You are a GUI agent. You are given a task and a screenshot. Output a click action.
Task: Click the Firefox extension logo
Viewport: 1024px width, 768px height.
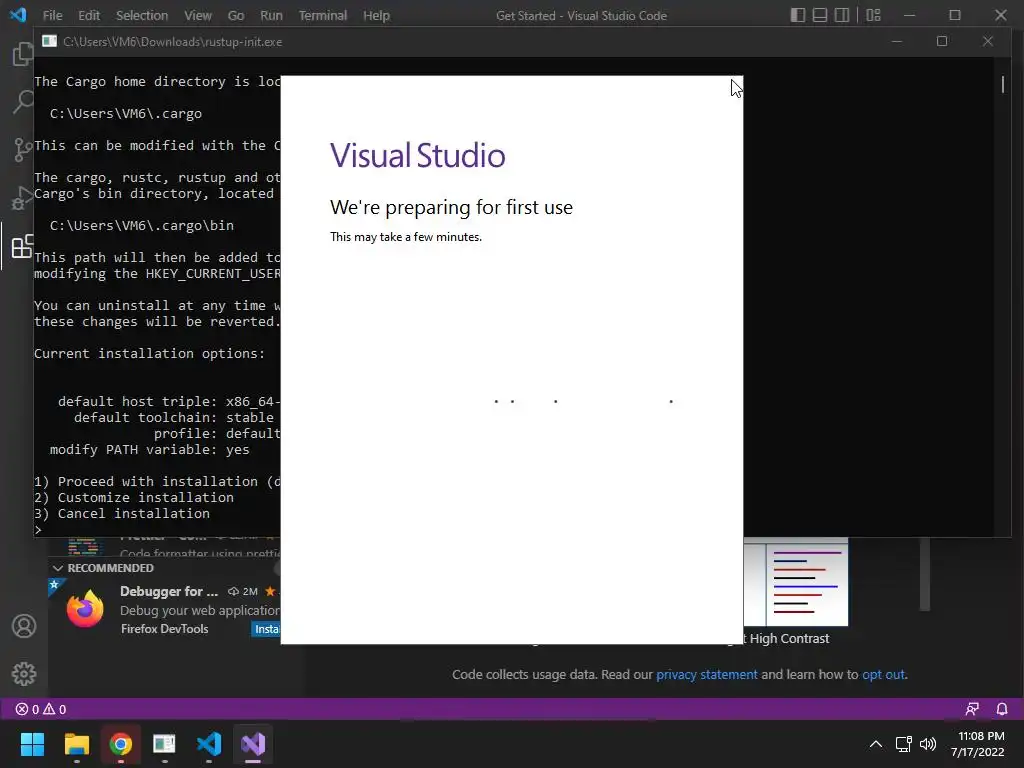(x=85, y=609)
